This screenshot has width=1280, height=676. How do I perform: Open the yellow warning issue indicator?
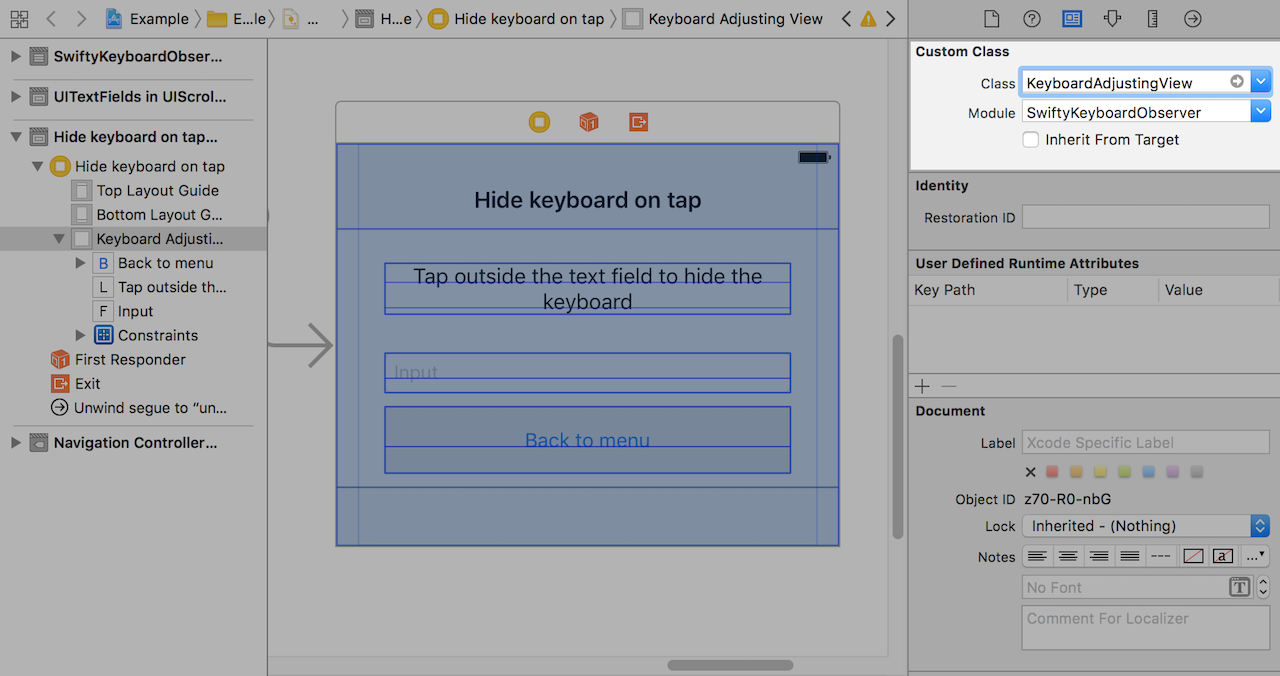point(868,19)
